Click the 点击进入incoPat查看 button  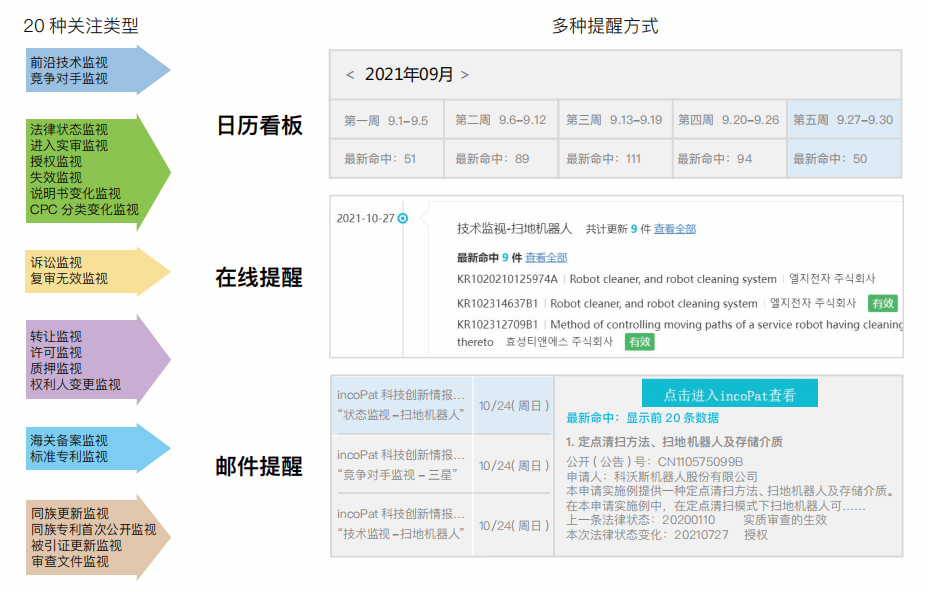pyautogui.click(x=729, y=394)
